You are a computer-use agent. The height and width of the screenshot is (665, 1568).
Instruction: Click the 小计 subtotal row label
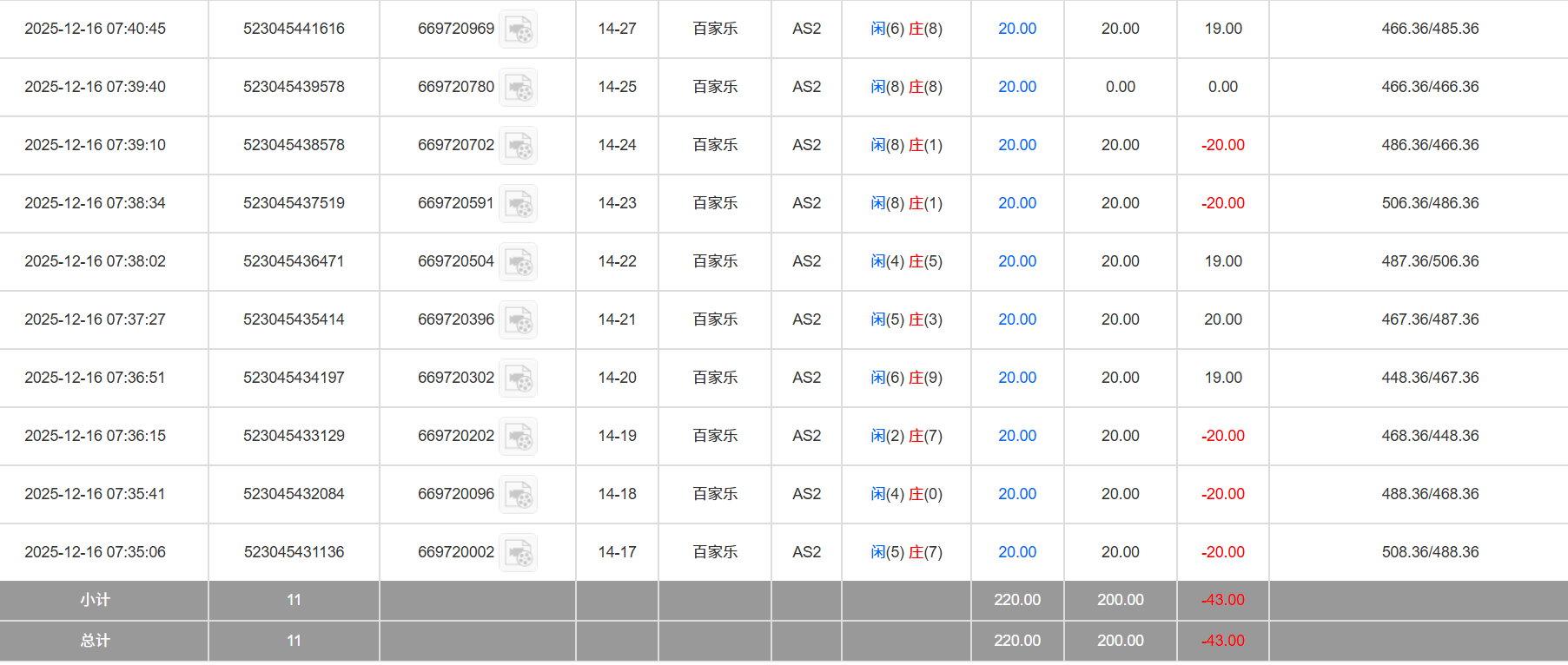click(x=95, y=600)
